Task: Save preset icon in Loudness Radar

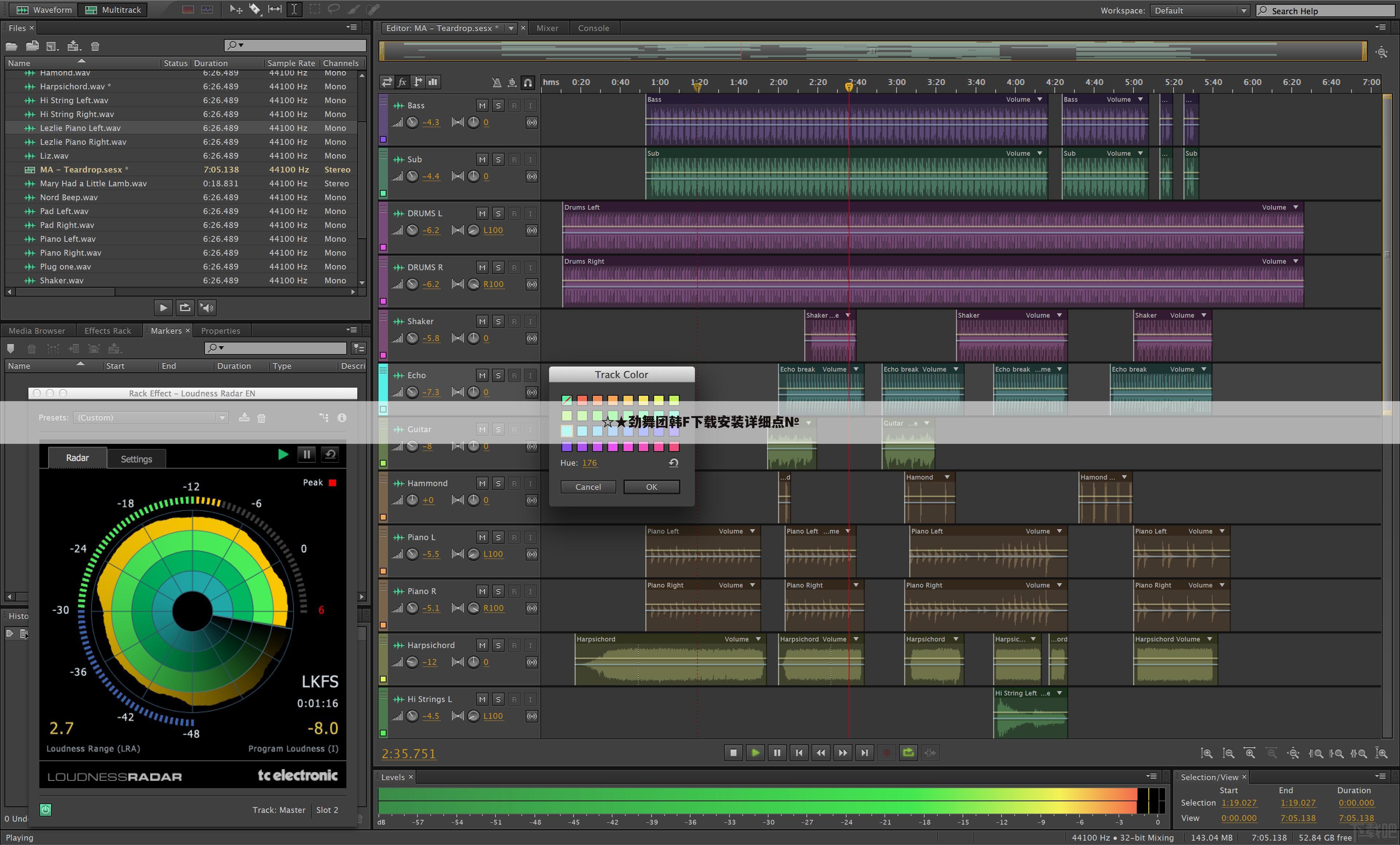Action: [244, 418]
